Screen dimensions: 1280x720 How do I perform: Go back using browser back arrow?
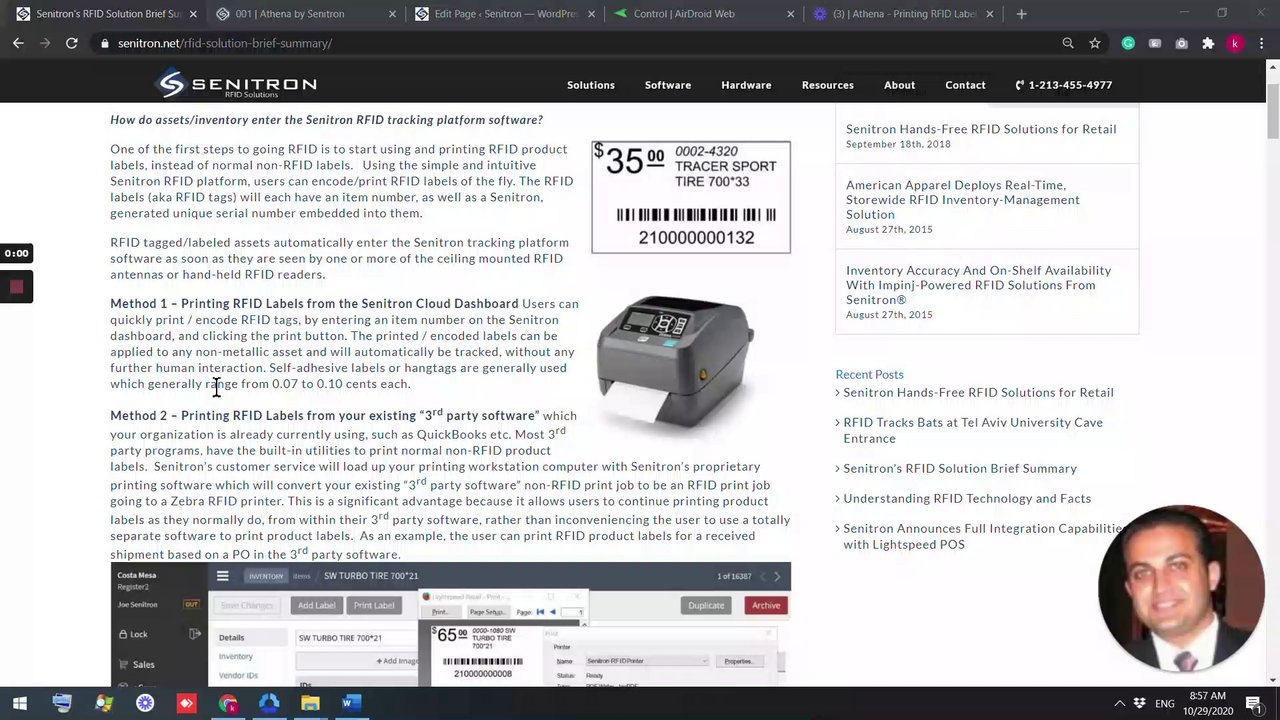click(x=18, y=43)
